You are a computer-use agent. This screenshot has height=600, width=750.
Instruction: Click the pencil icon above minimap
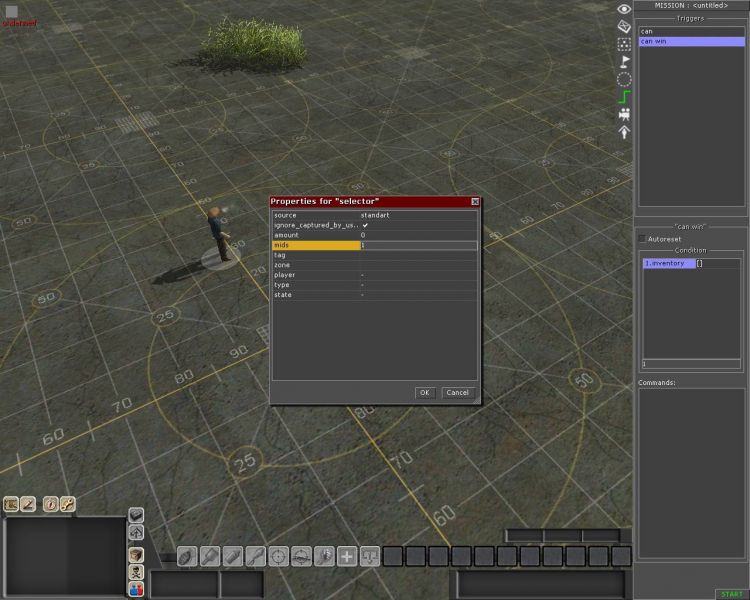coord(28,504)
